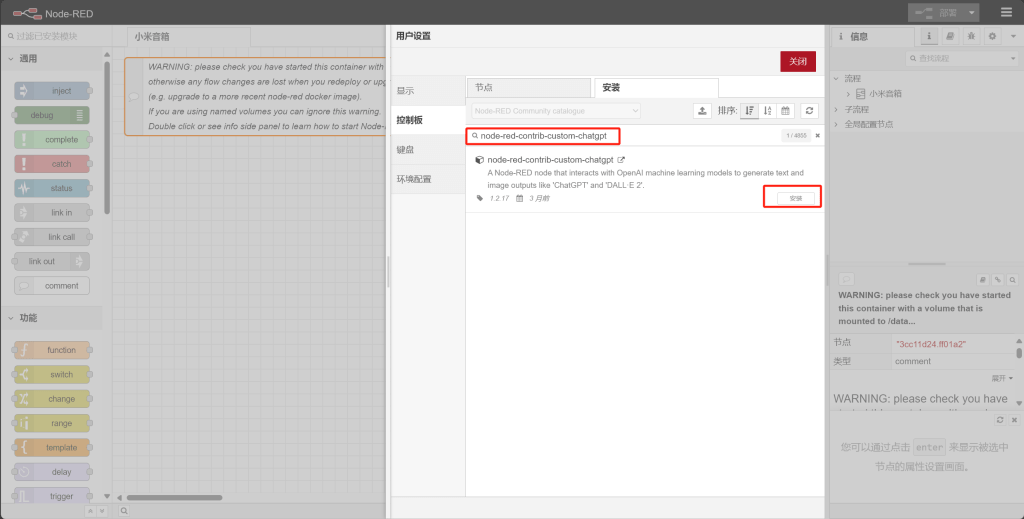This screenshot has height=519, width=1024.
Task: Open the 环境配置 settings section
Action: 428,179
